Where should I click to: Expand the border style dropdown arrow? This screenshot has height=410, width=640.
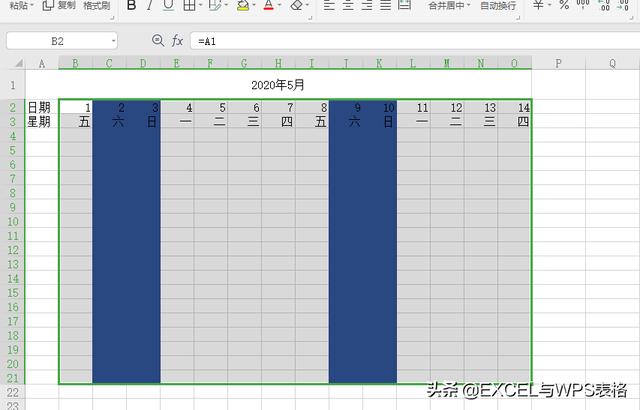(x=200, y=5)
